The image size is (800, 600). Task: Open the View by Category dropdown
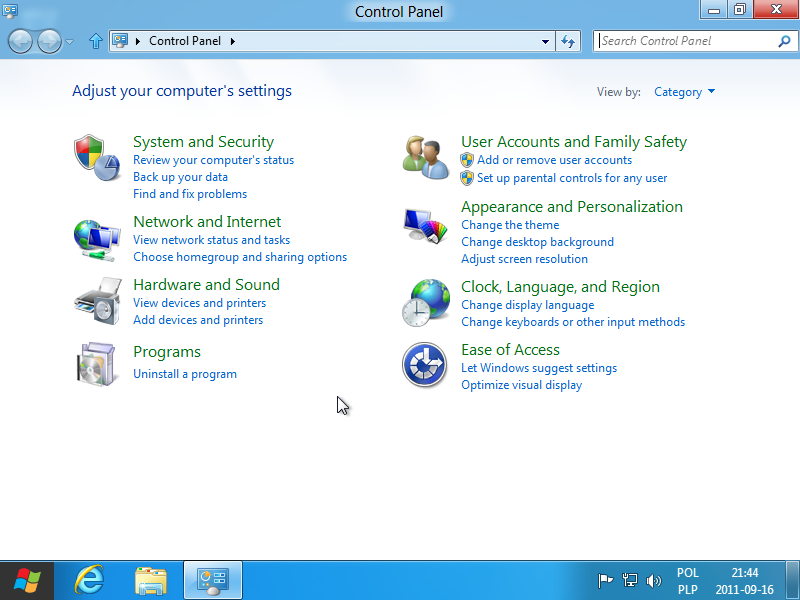click(x=684, y=92)
